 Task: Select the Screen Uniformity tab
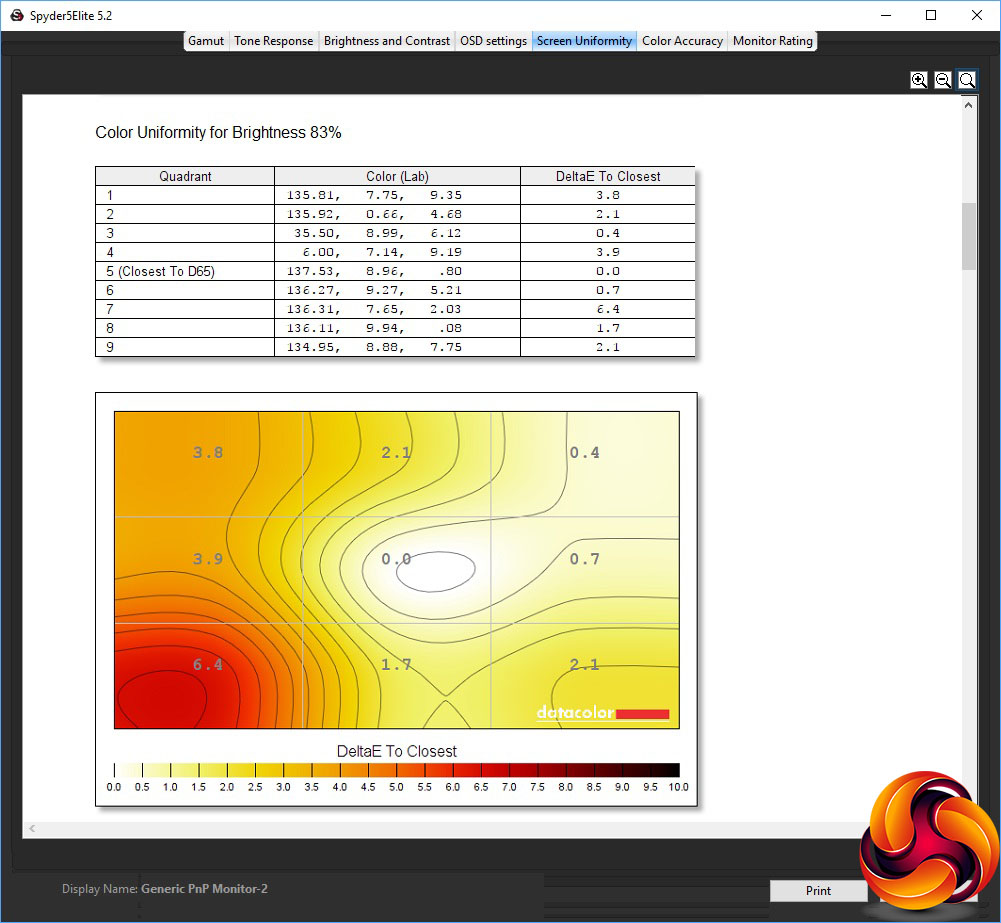tap(584, 41)
